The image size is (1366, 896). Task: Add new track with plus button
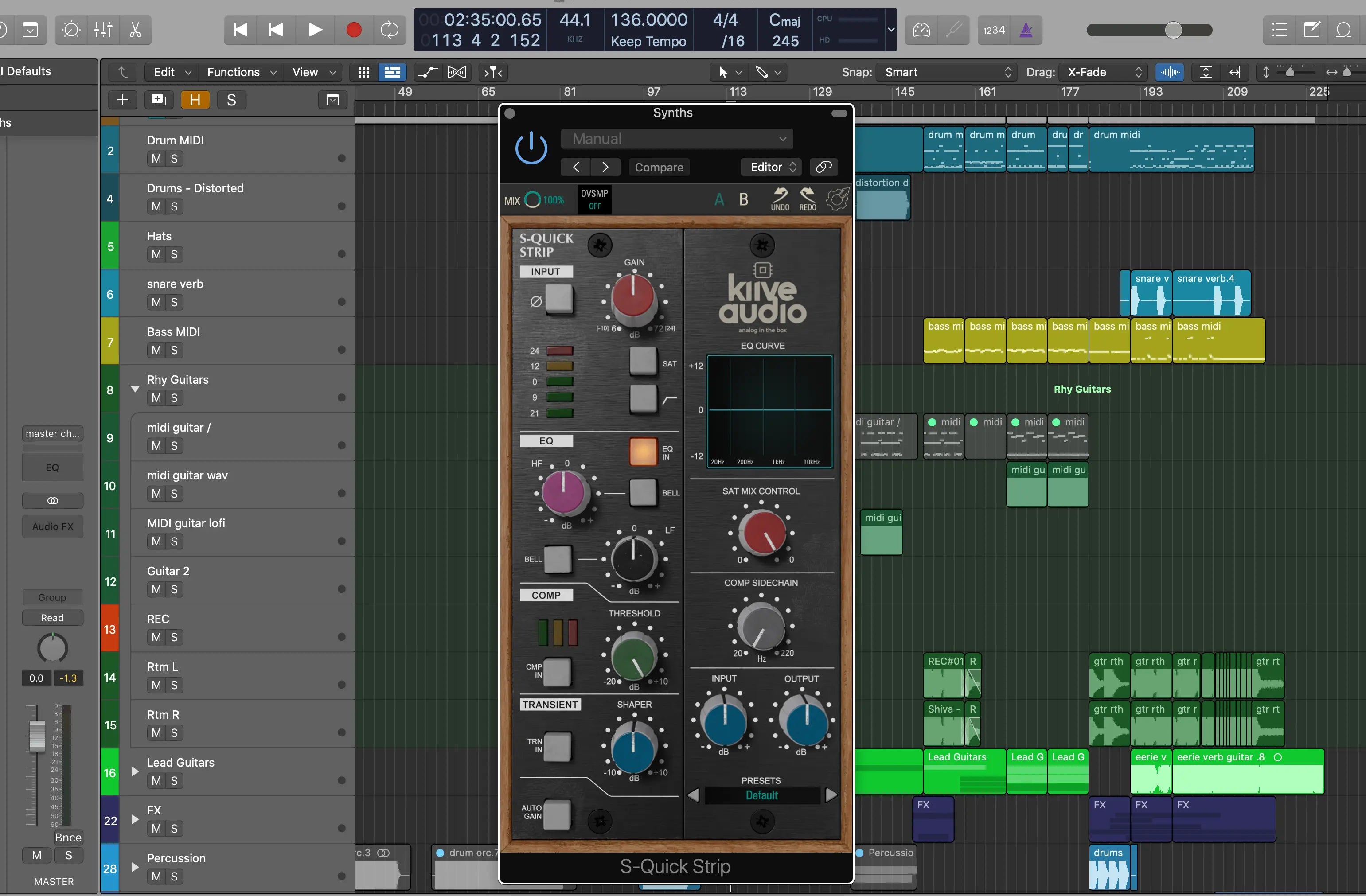click(122, 100)
